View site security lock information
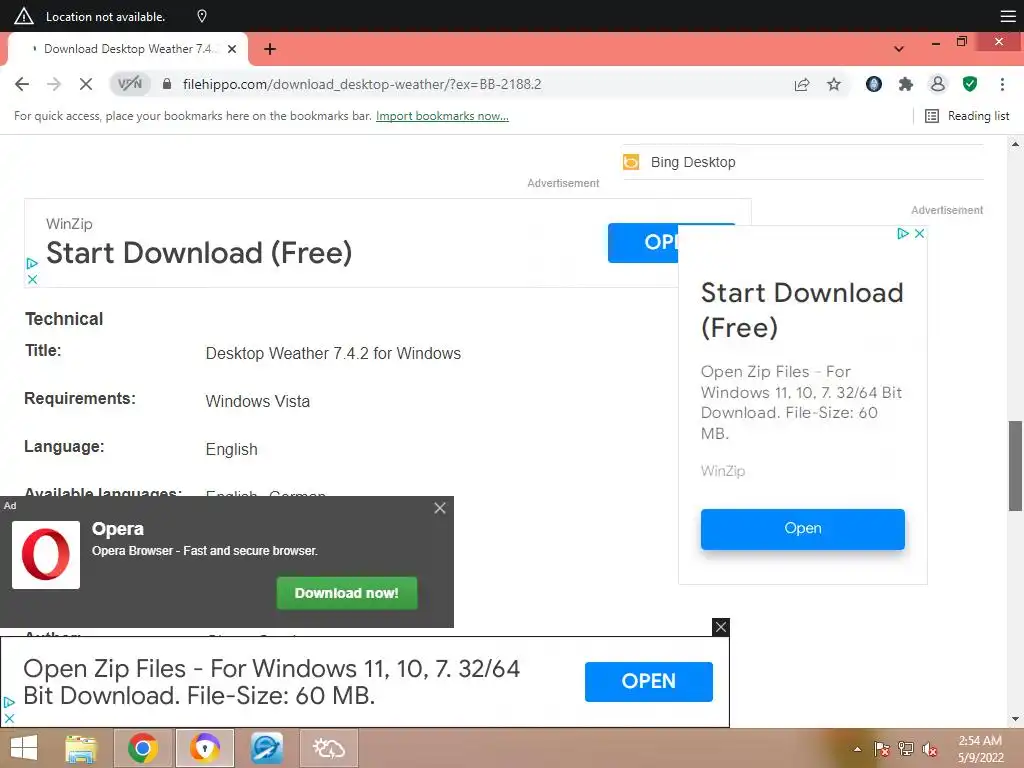 click(x=167, y=84)
